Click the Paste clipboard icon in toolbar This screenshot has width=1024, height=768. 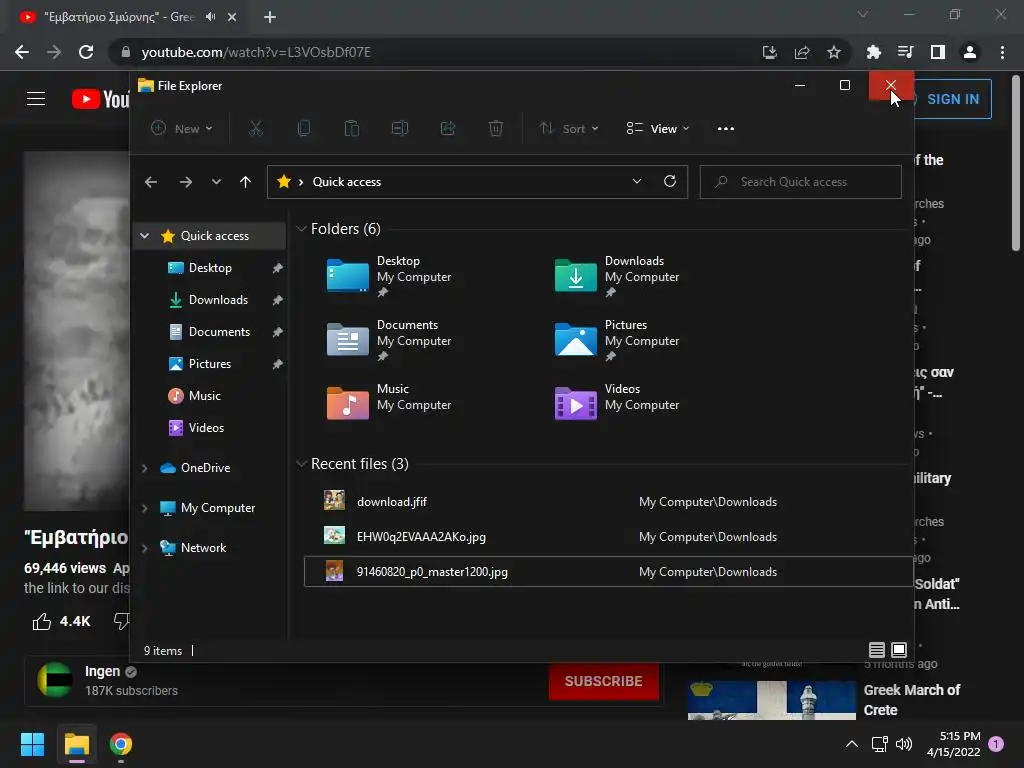pos(351,129)
